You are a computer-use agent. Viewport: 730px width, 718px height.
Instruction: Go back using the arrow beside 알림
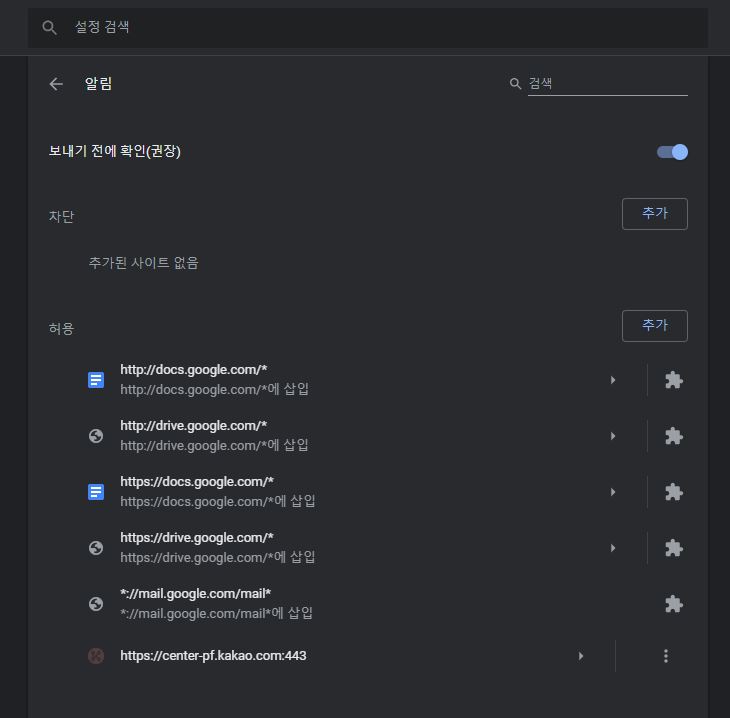click(x=56, y=84)
